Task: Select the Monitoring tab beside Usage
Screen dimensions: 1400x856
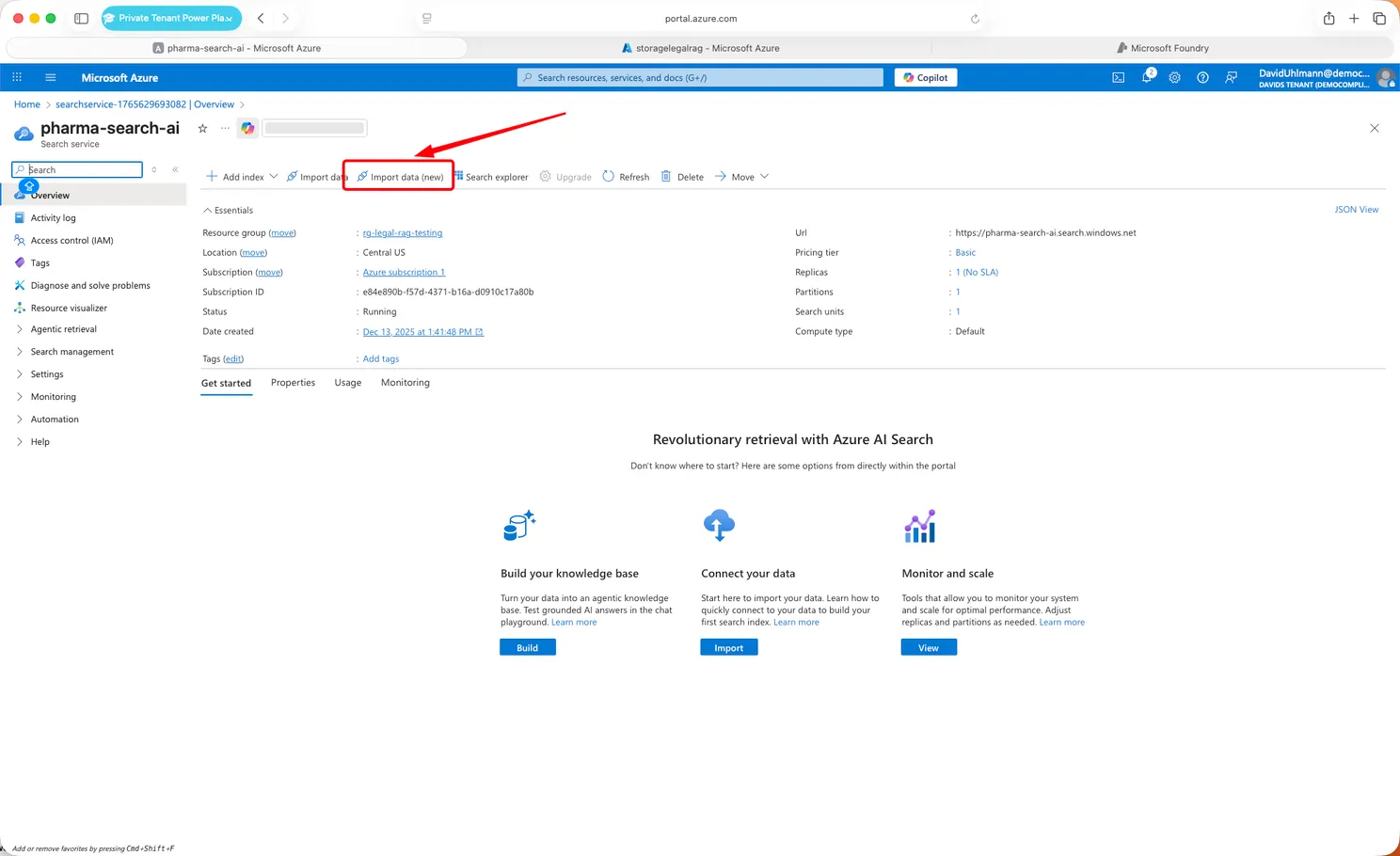Action: pos(406,383)
